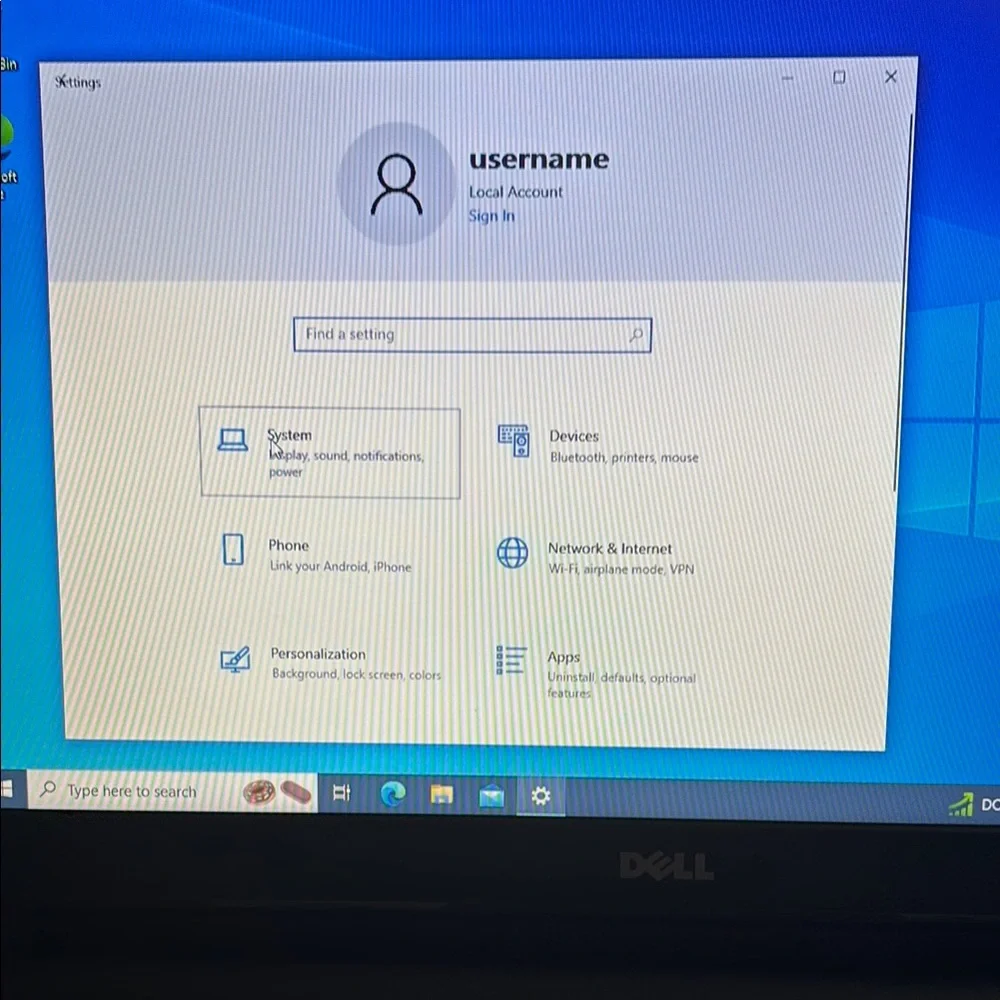Open the Phone settings icon

[x=233, y=549]
